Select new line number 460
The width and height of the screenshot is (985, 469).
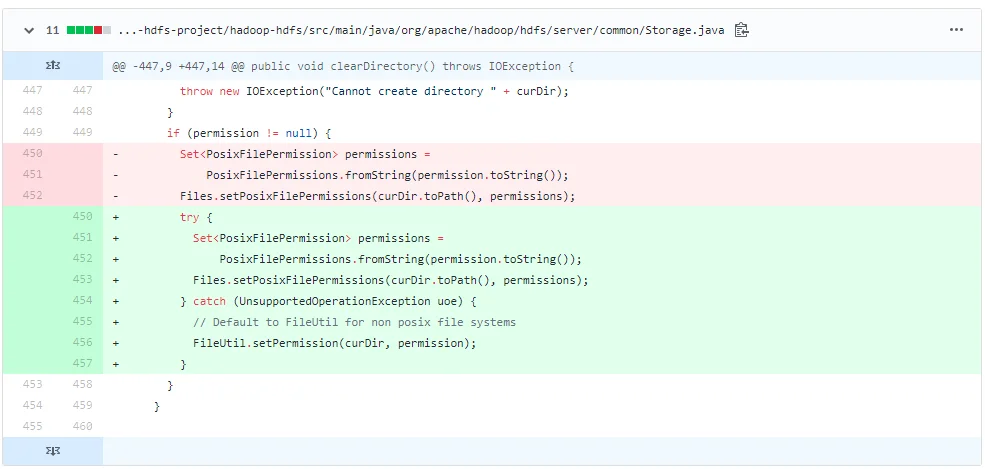coord(82,427)
